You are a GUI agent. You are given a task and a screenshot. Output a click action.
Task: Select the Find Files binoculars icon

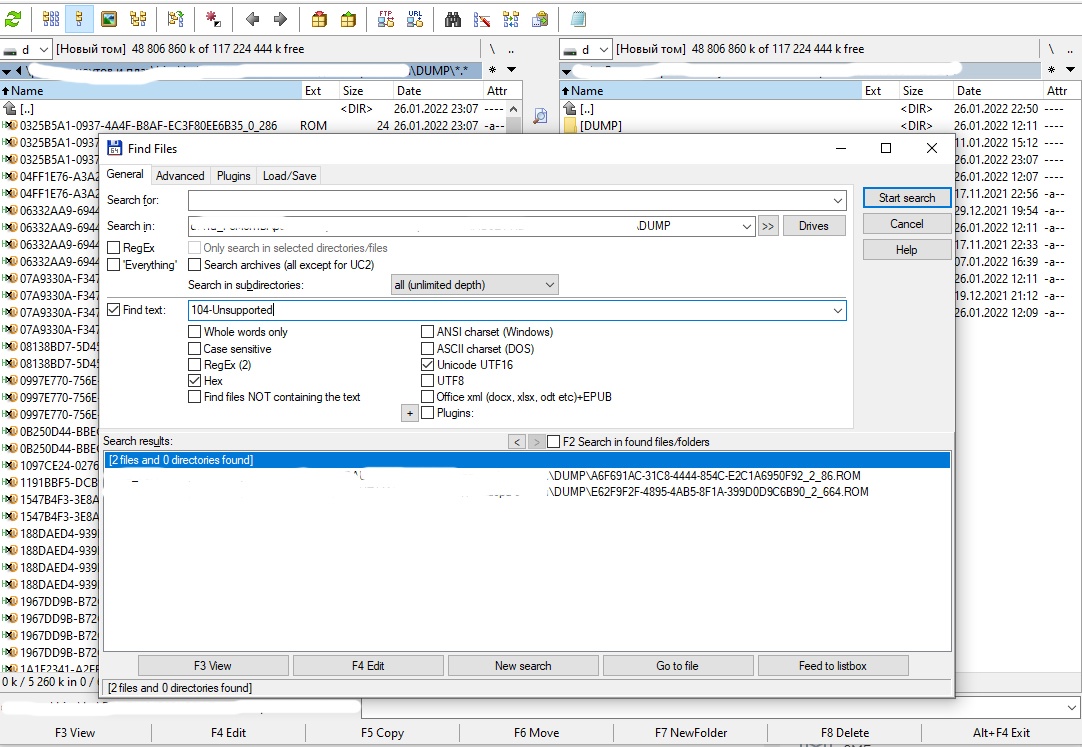453,17
